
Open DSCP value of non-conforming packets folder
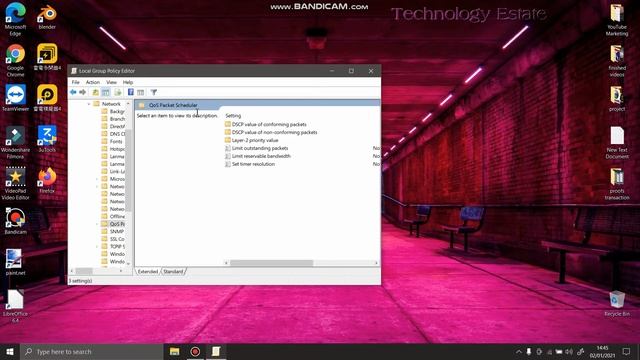pyautogui.click(x=271, y=132)
